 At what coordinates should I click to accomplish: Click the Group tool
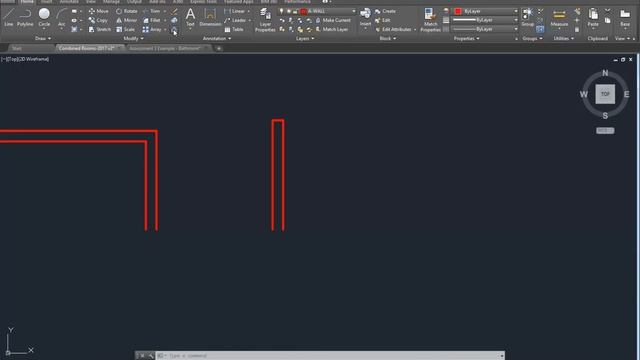pyautogui.click(x=527, y=17)
